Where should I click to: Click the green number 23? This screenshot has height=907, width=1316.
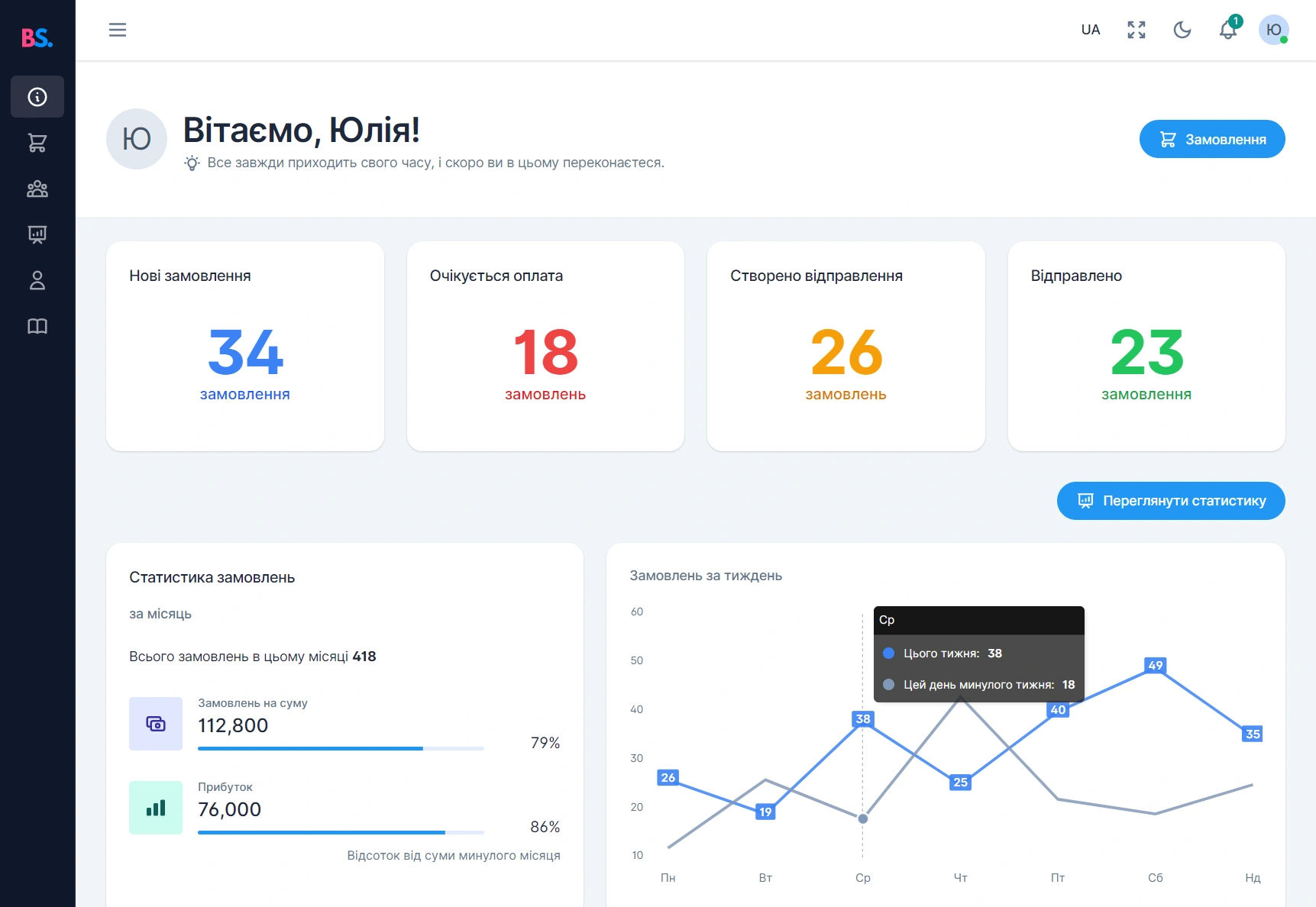pyautogui.click(x=1146, y=352)
